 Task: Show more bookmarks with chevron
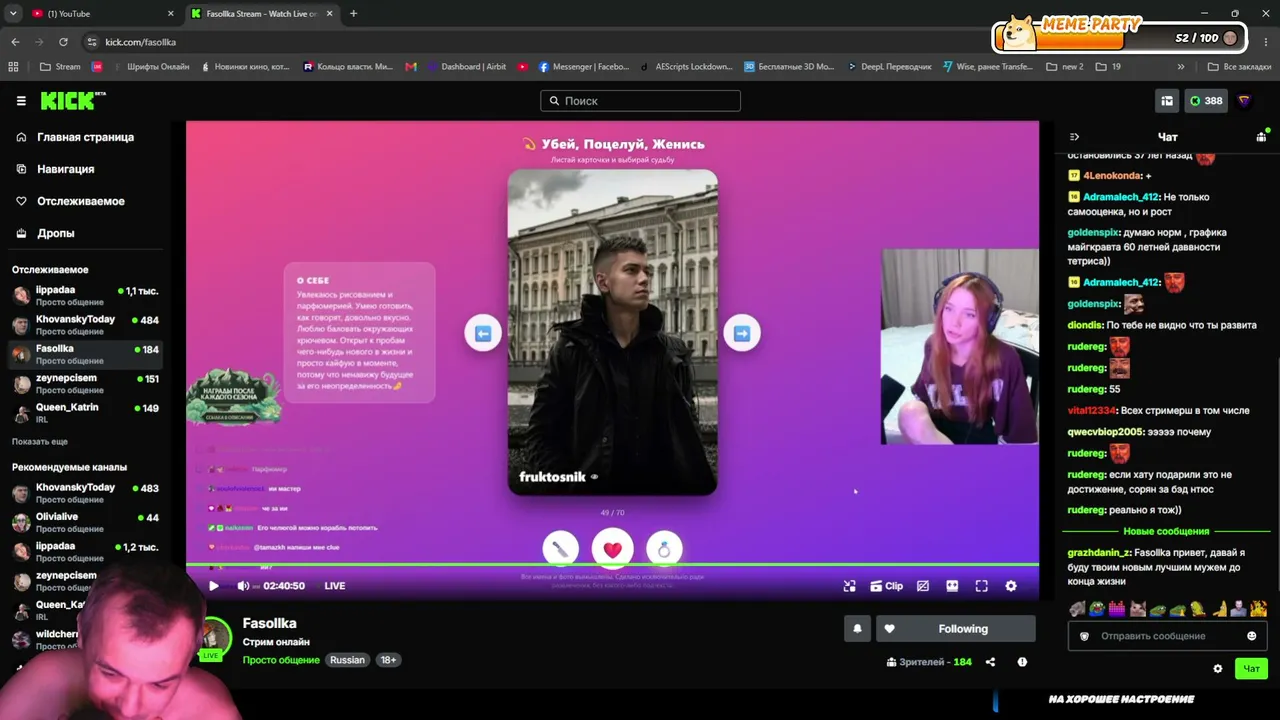tap(1181, 67)
